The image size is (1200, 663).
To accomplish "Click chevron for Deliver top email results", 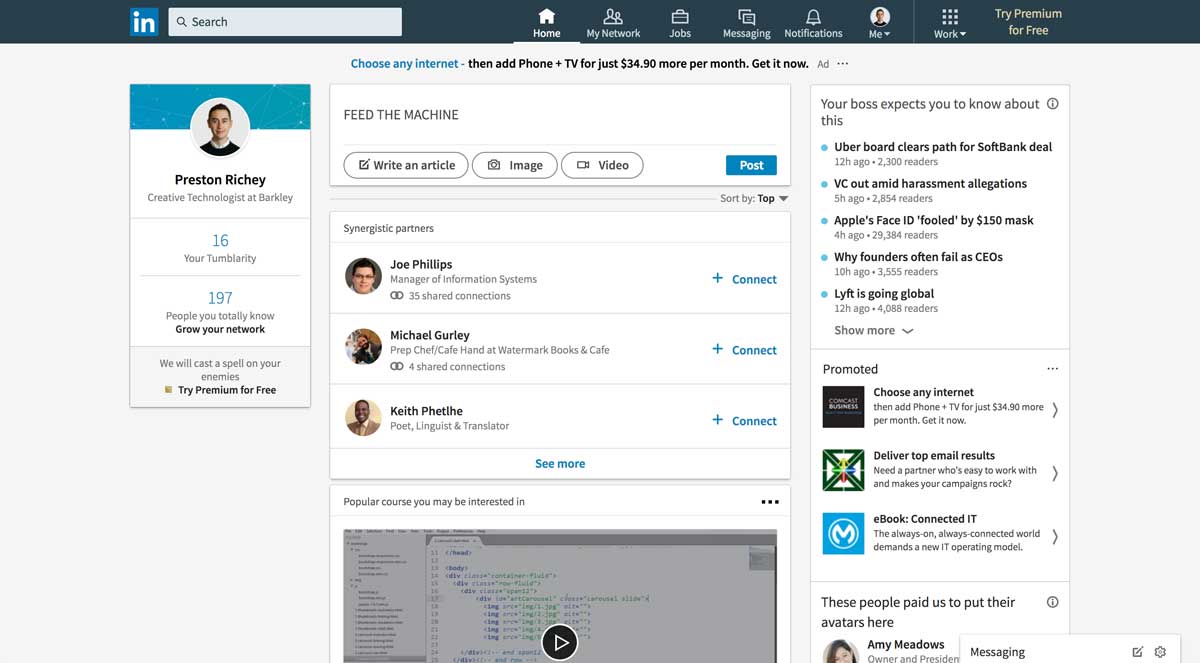I will [1055, 473].
